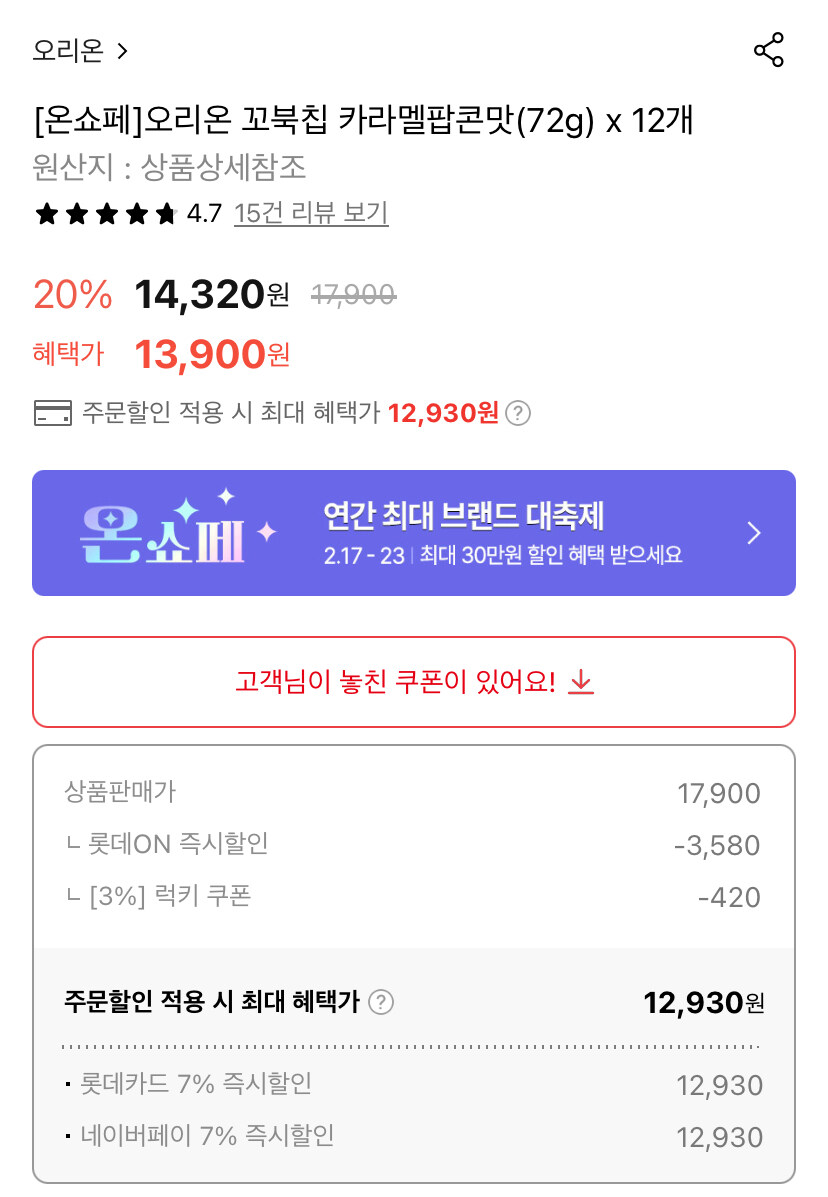Tap the arrow on the 온쇼페 banner

tap(755, 533)
